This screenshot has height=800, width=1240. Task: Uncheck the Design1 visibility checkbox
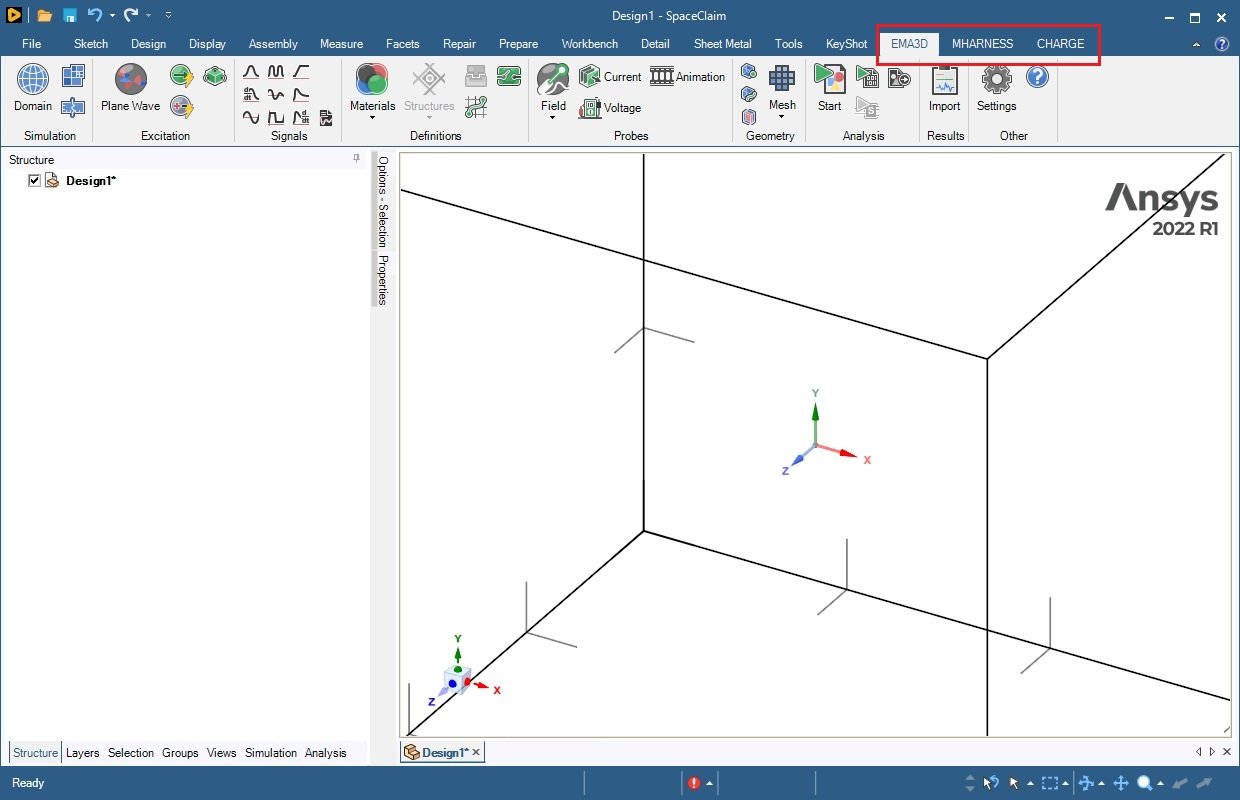(x=35, y=181)
